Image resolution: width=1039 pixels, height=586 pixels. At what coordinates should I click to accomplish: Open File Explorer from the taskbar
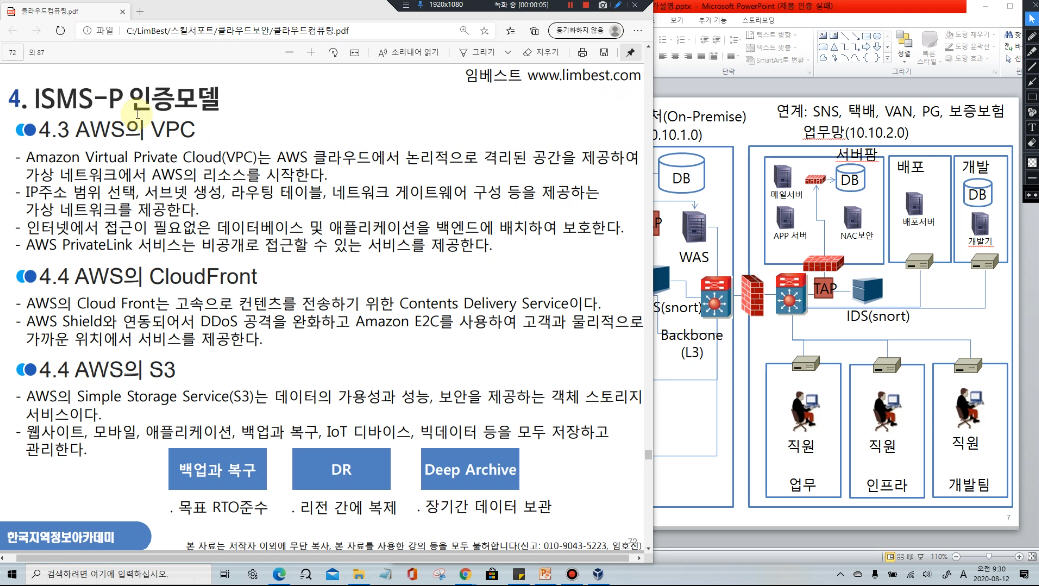tap(358, 574)
